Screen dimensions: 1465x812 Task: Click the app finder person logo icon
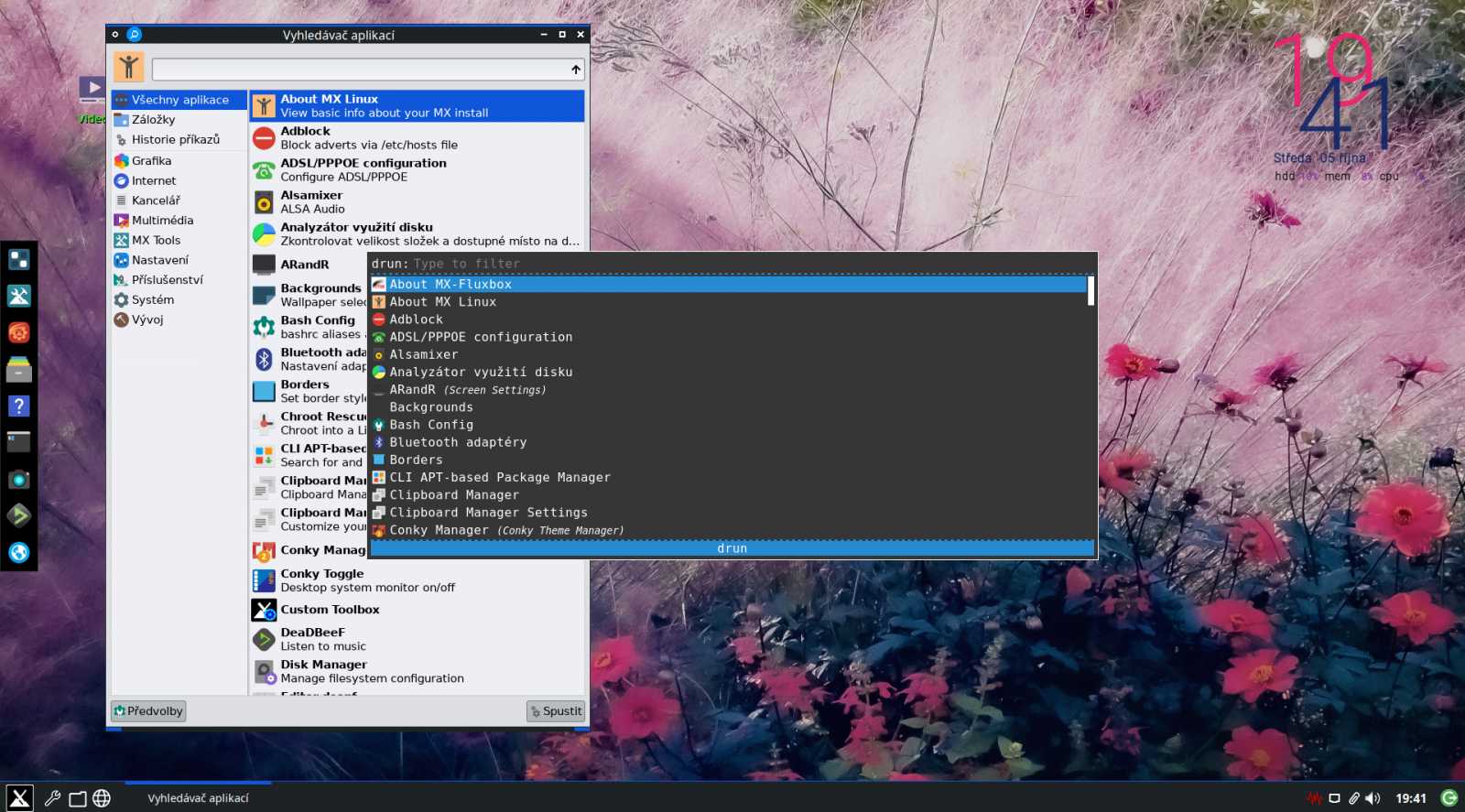[129, 67]
